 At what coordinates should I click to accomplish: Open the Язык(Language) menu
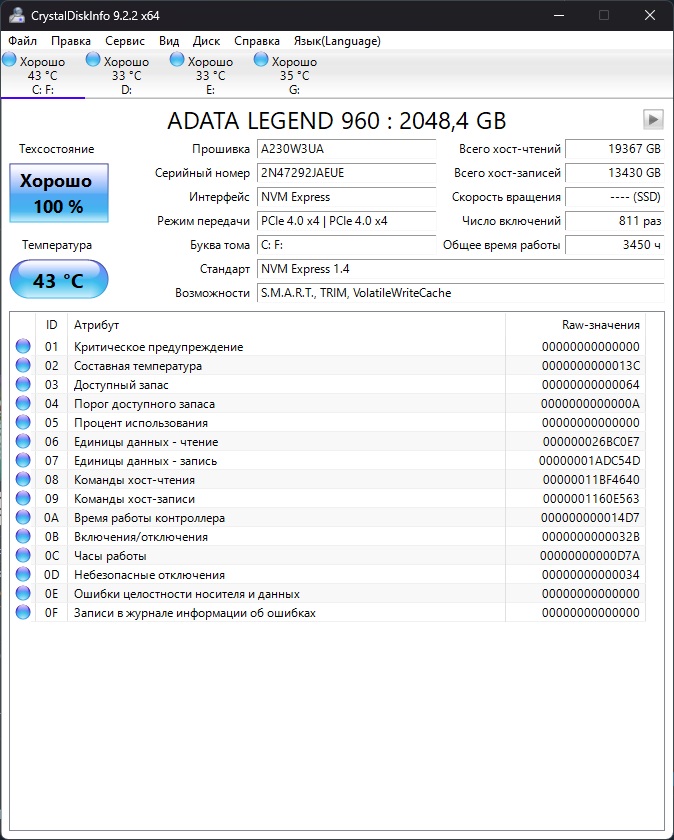pos(337,41)
